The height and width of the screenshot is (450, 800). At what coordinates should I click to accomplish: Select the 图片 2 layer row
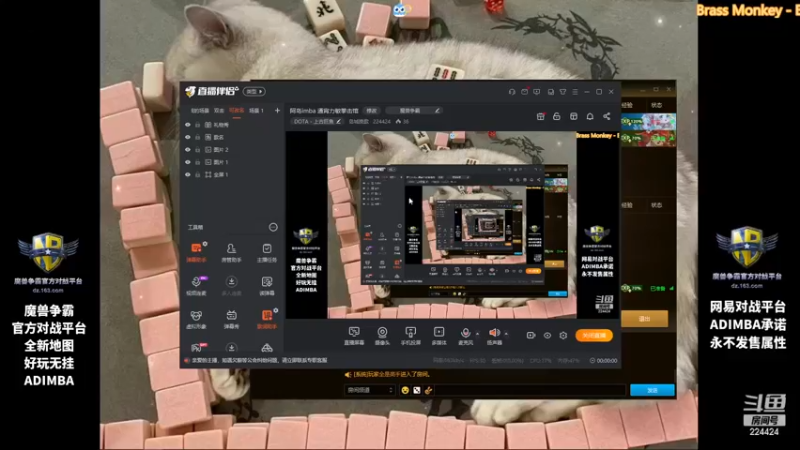tap(232, 149)
